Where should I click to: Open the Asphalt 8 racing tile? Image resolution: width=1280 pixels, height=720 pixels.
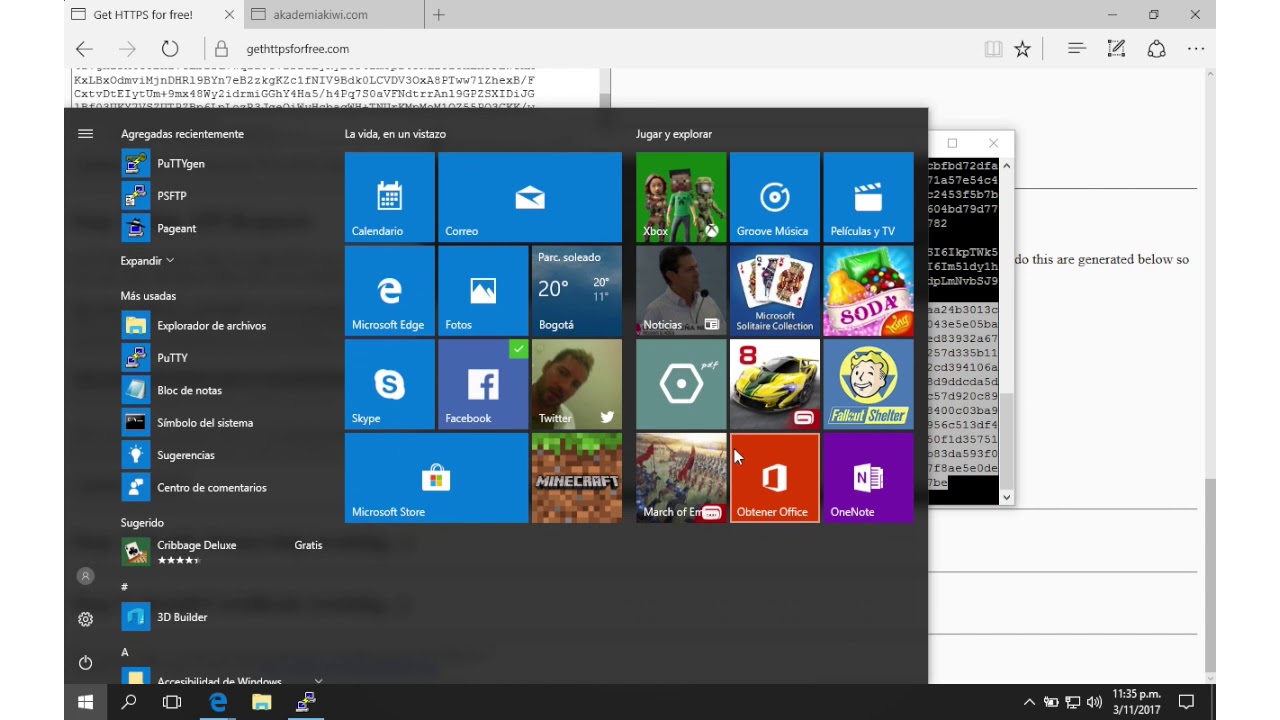tap(774, 385)
